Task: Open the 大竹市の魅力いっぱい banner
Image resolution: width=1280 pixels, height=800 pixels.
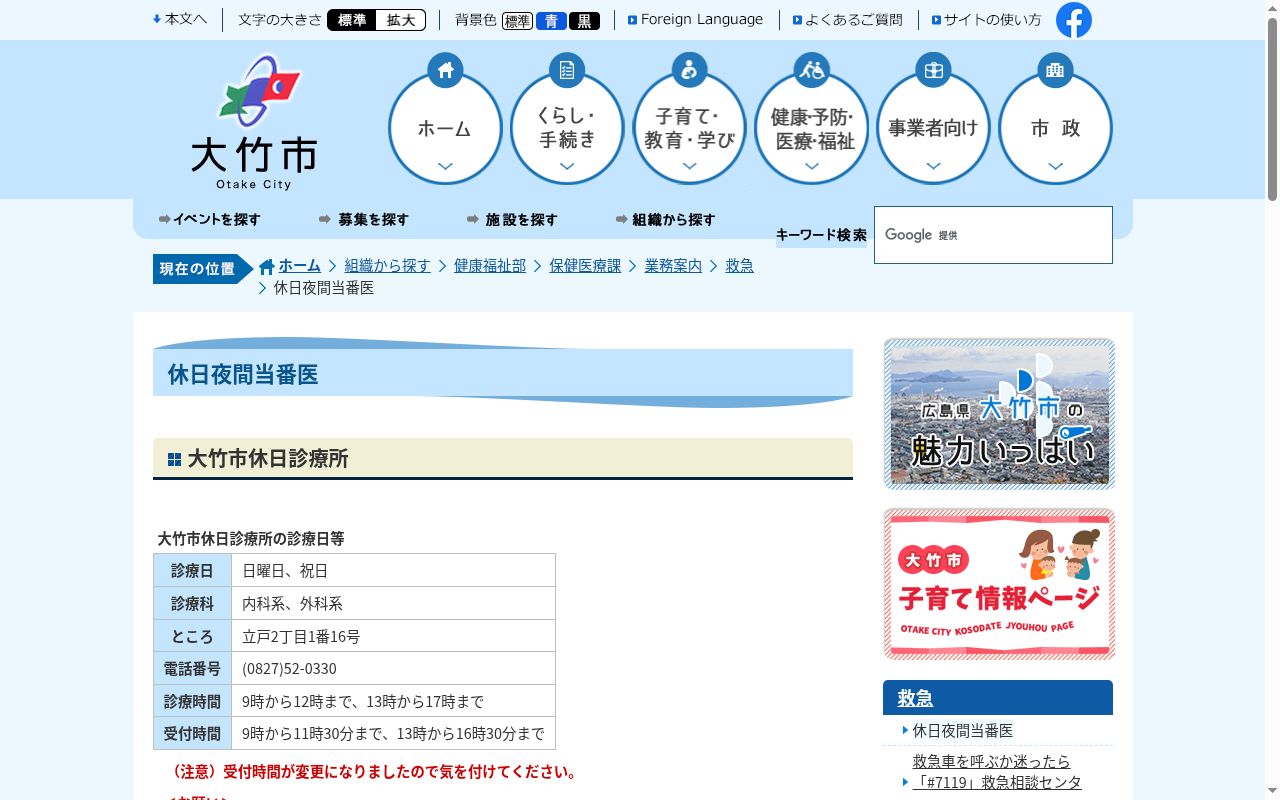Action: tap(999, 414)
